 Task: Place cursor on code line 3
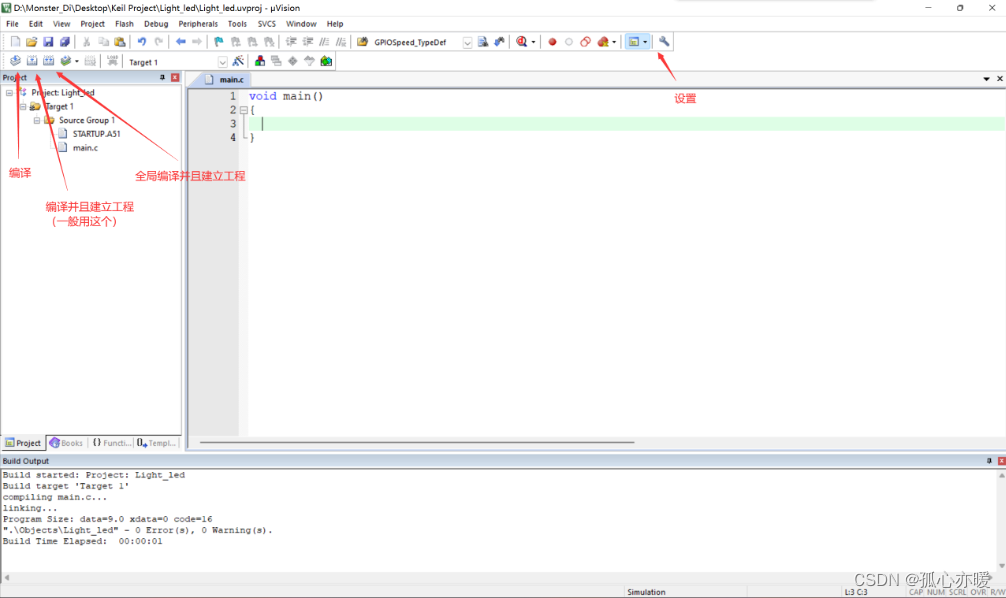click(x=626, y=124)
